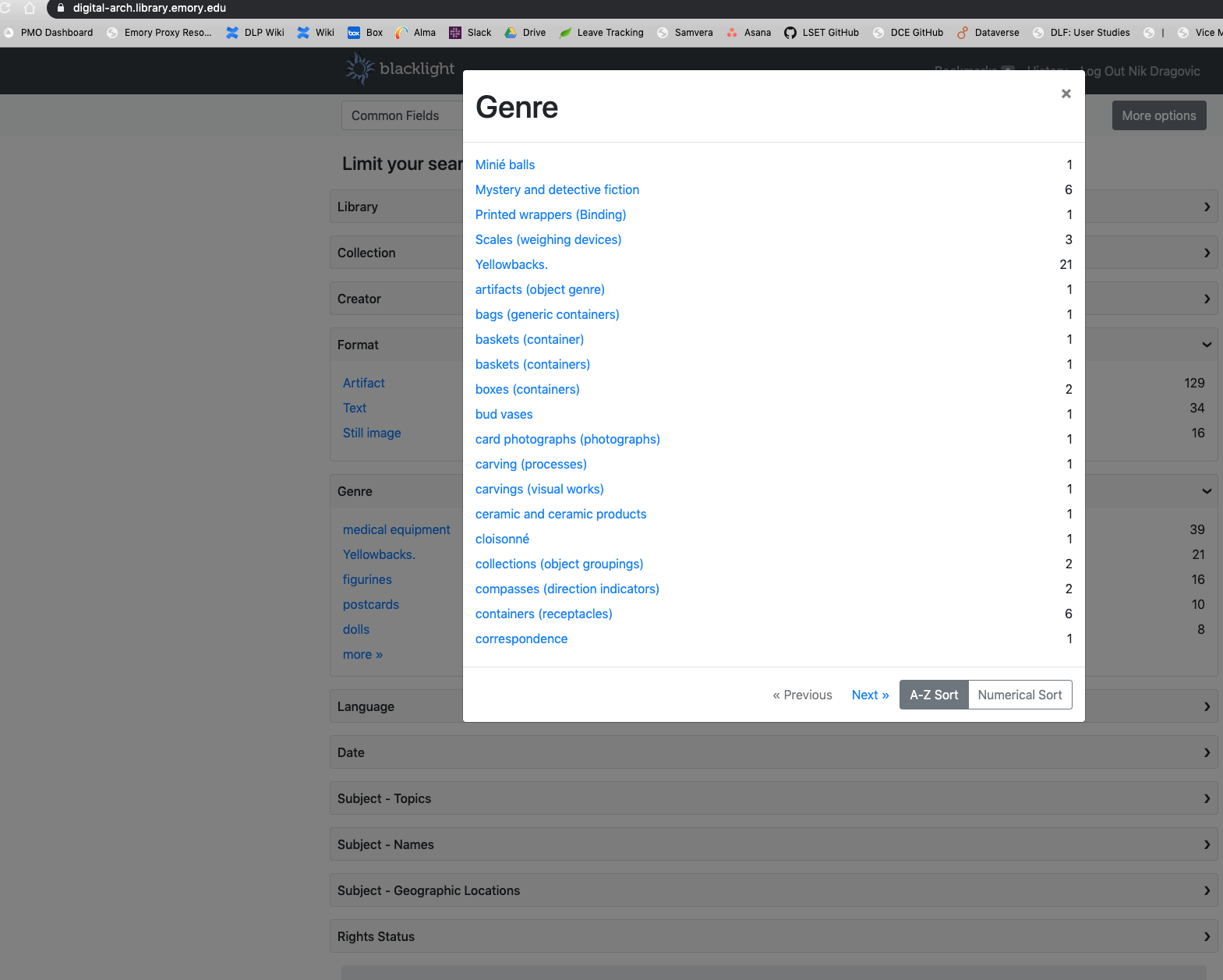Open Leave Tracking bookmark
1223x980 pixels.
click(x=602, y=33)
